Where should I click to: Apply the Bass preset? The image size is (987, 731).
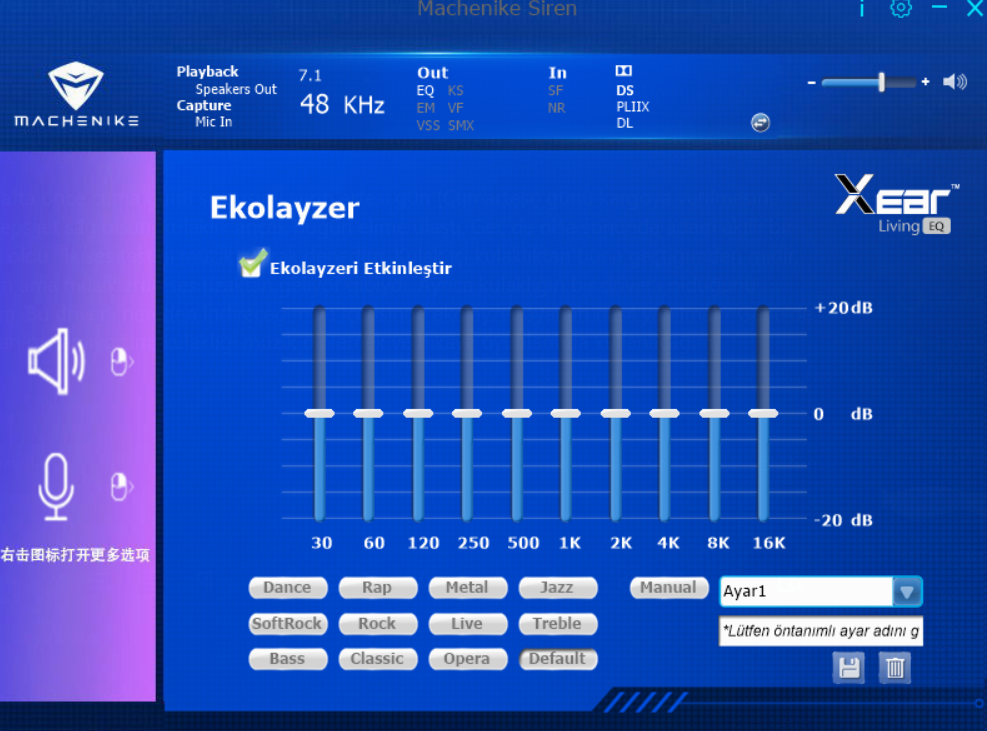[x=288, y=659]
